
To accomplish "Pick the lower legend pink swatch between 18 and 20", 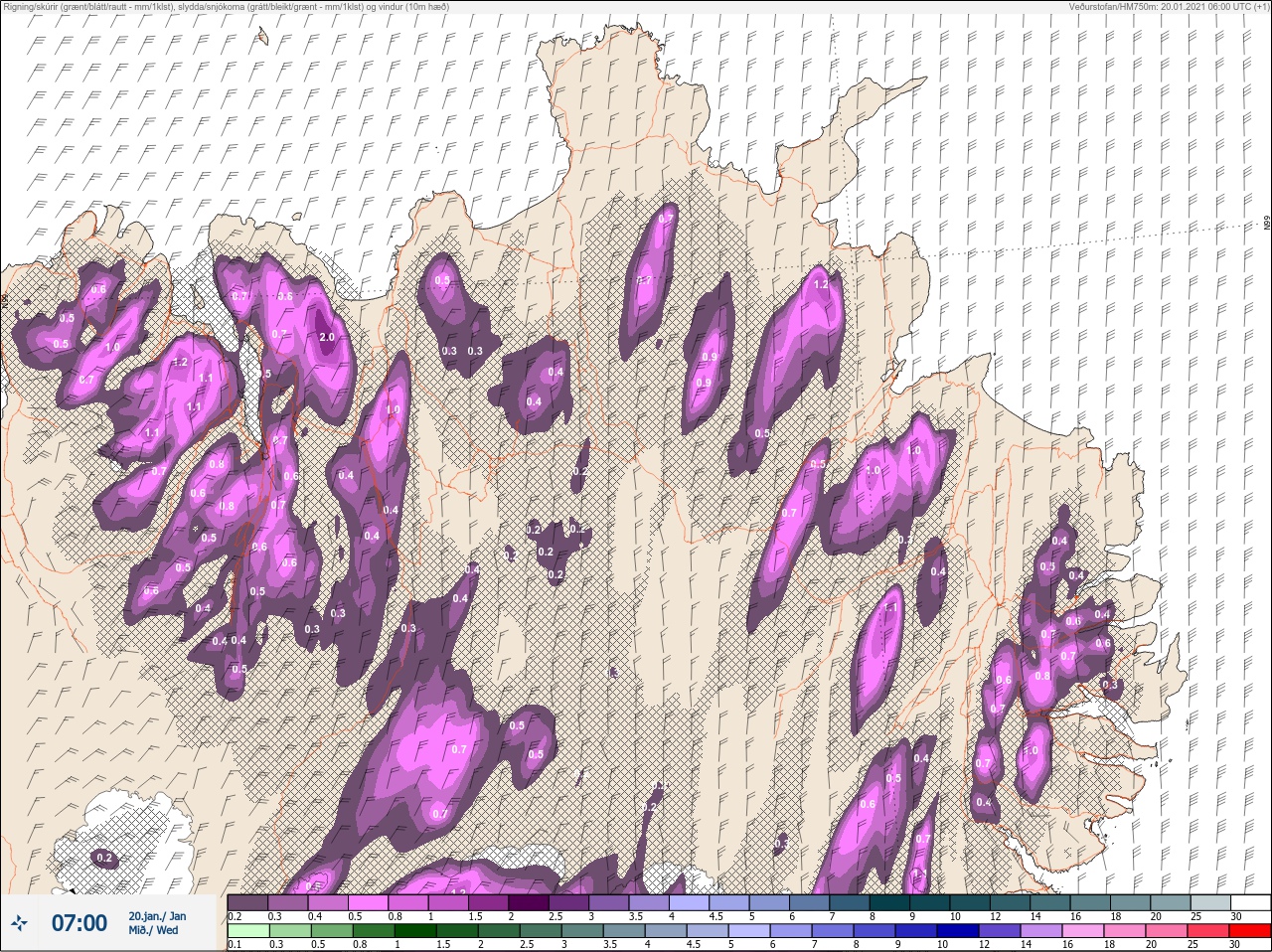I will pos(1124,932).
